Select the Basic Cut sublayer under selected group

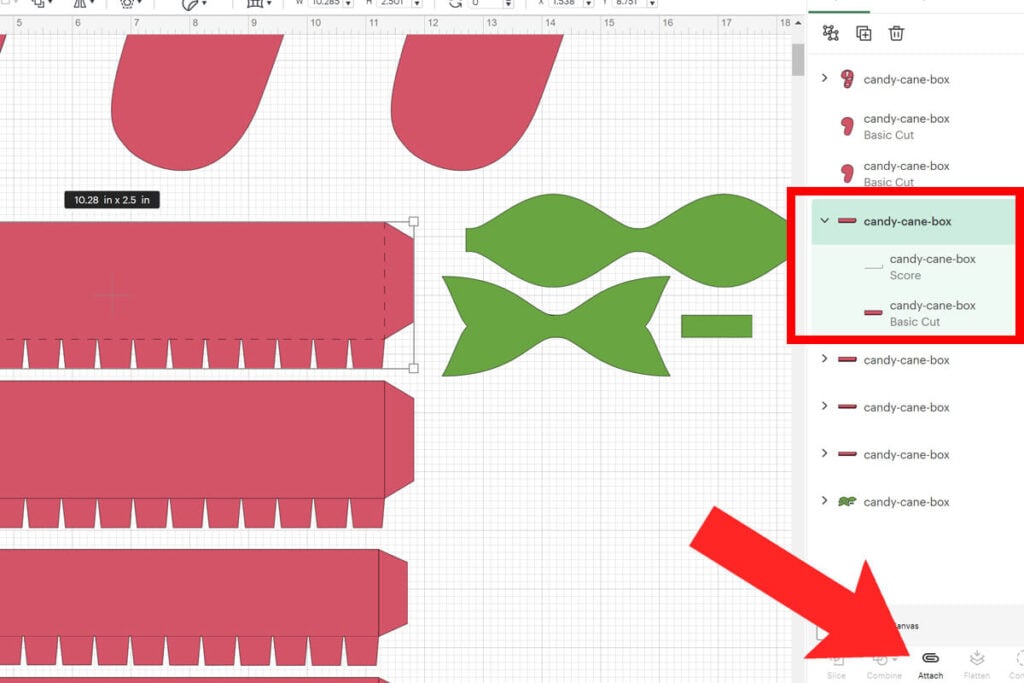coord(931,313)
